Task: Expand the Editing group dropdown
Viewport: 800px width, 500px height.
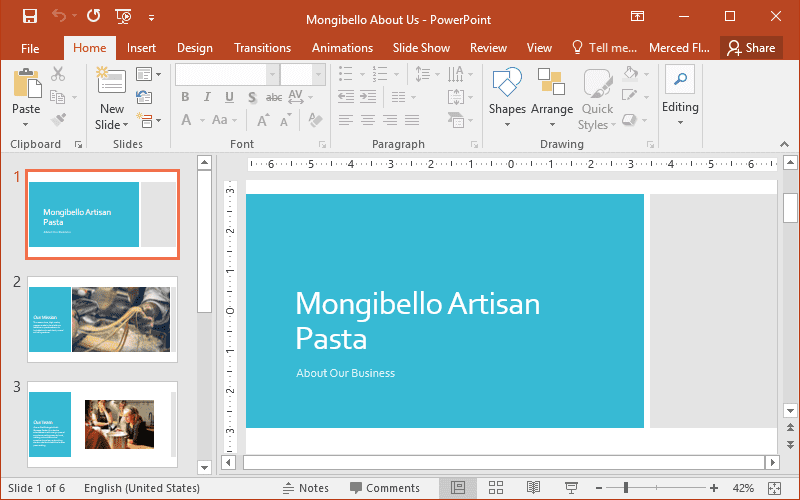Action: (680, 98)
